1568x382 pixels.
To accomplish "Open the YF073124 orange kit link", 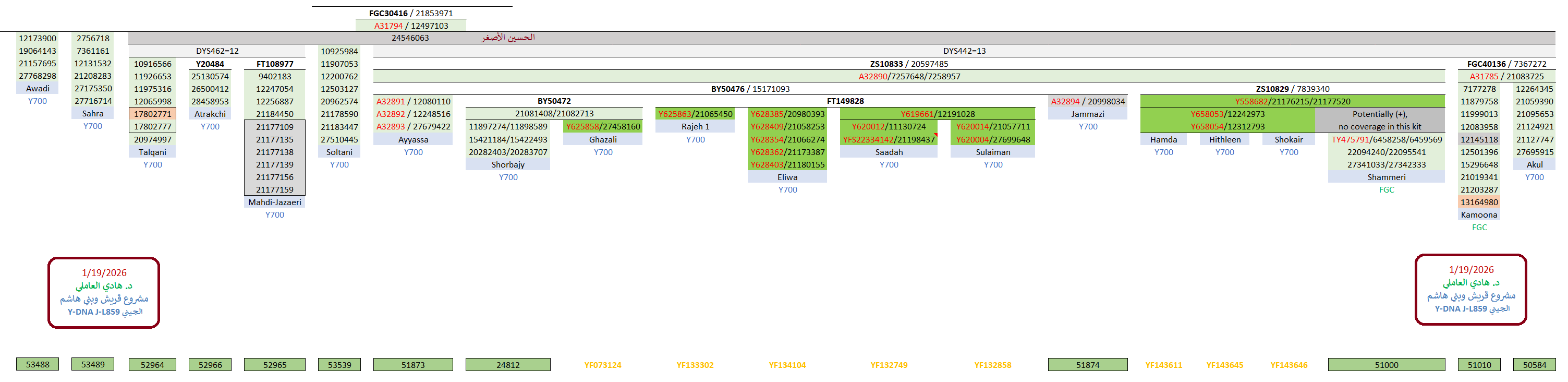I will pos(603,365).
